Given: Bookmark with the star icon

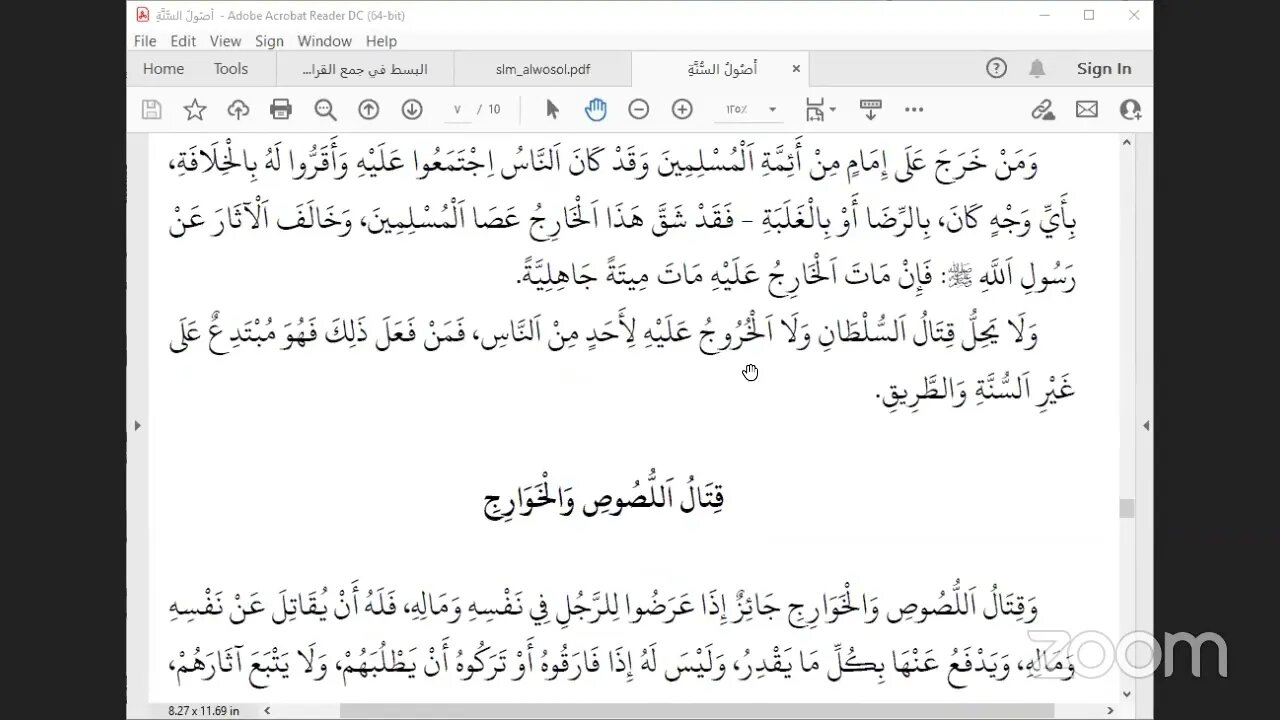Looking at the screenshot, I should click(x=195, y=110).
